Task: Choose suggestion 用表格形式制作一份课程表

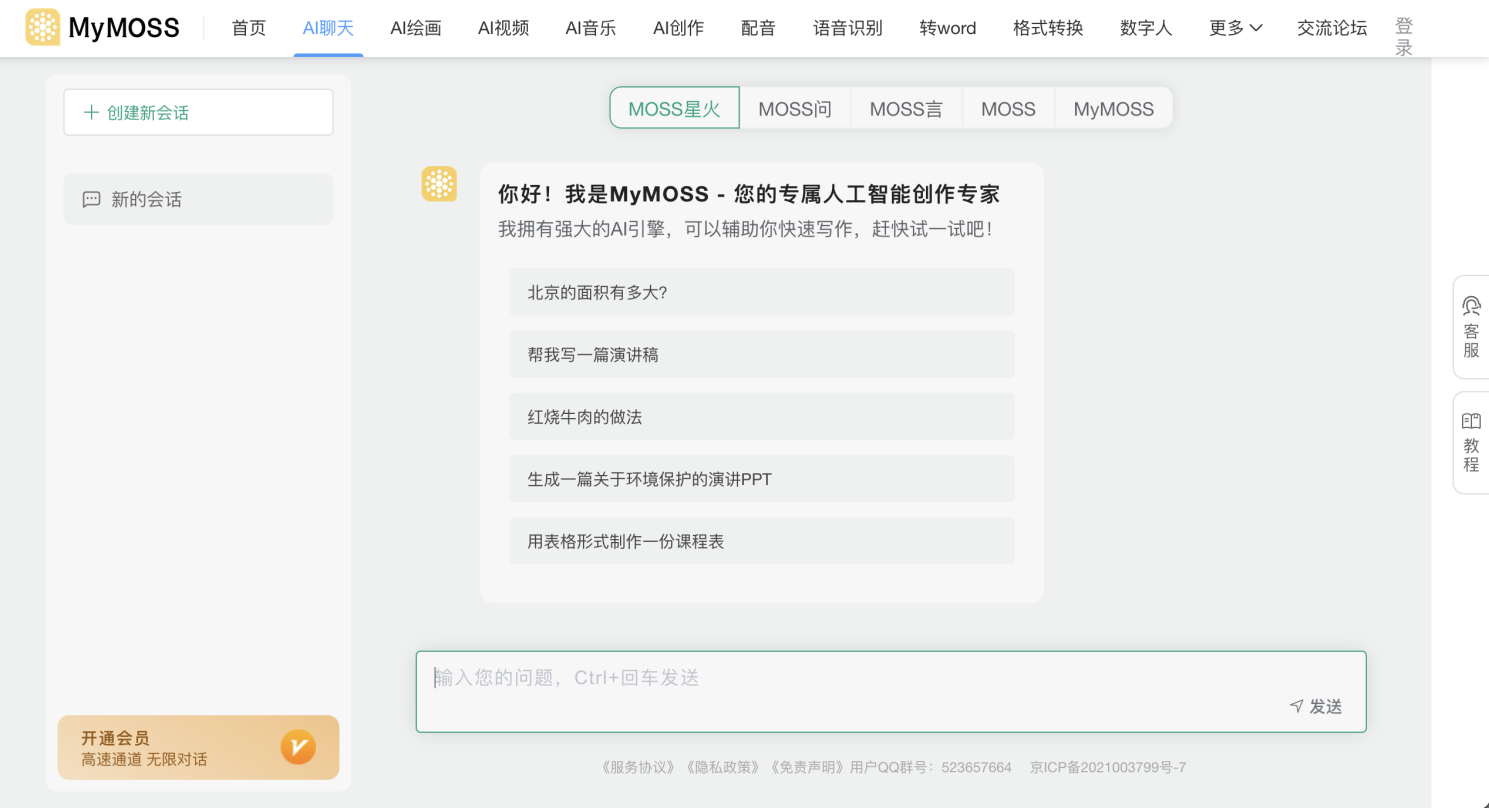Action: click(762, 540)
